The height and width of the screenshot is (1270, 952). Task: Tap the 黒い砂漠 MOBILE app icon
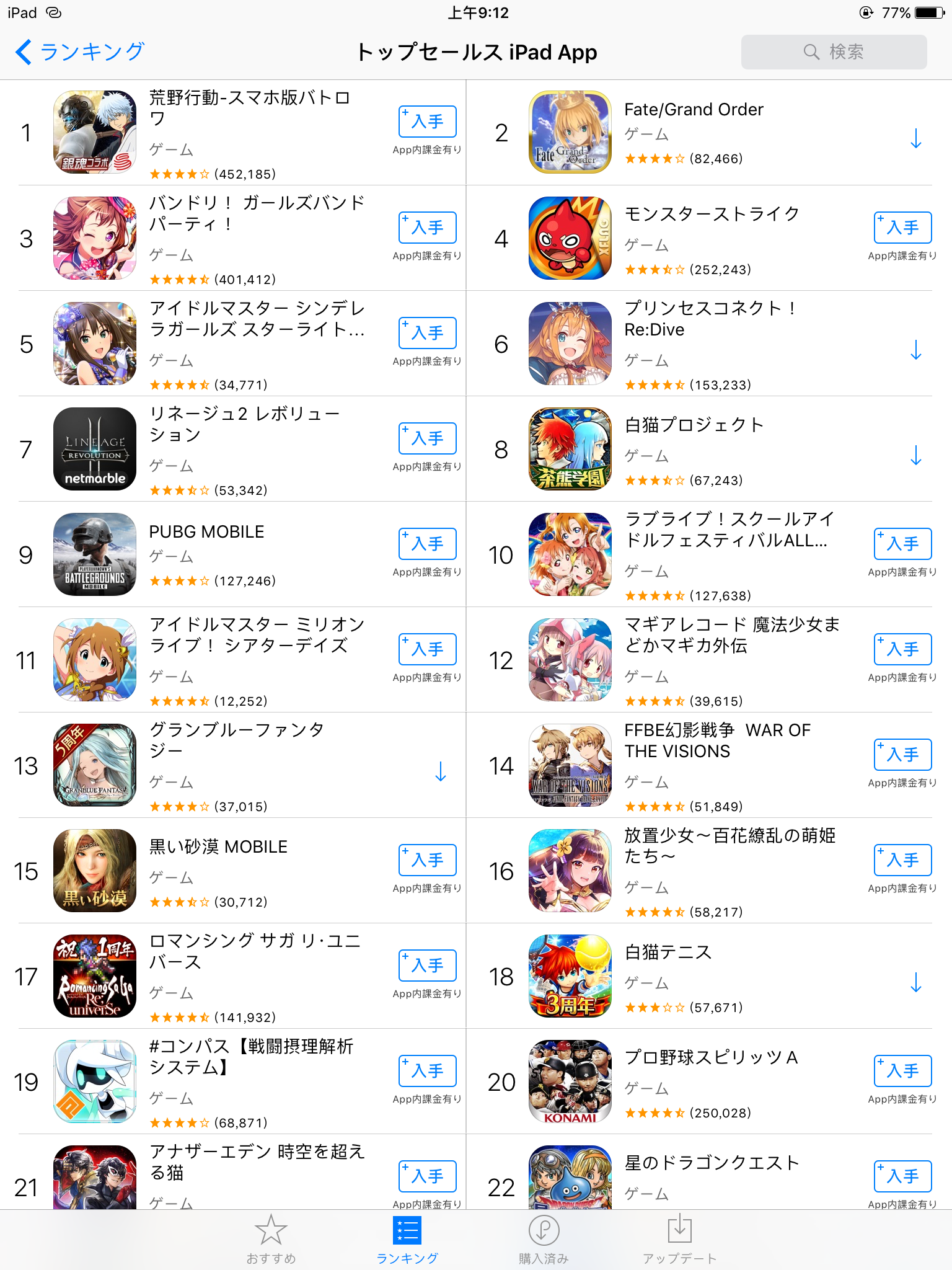pyautogui.click(x=95, y=871)
